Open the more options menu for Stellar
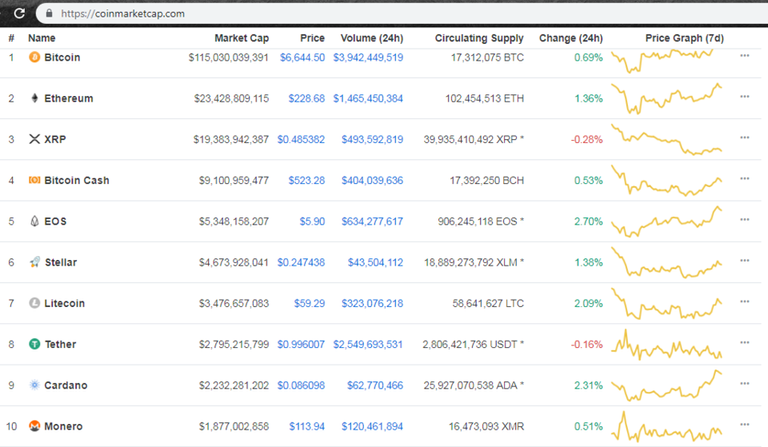The image size is (768, 447). pos(744,260)
